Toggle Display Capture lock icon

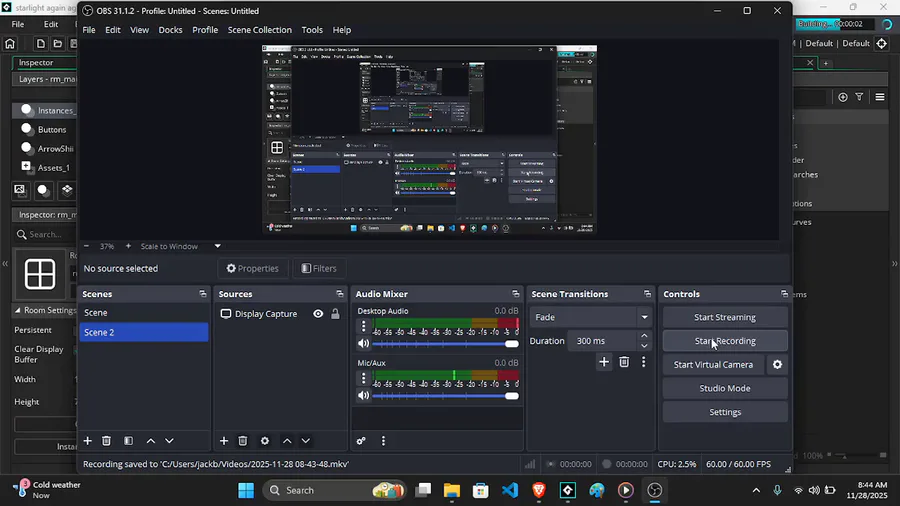click(x=335, y=314)
